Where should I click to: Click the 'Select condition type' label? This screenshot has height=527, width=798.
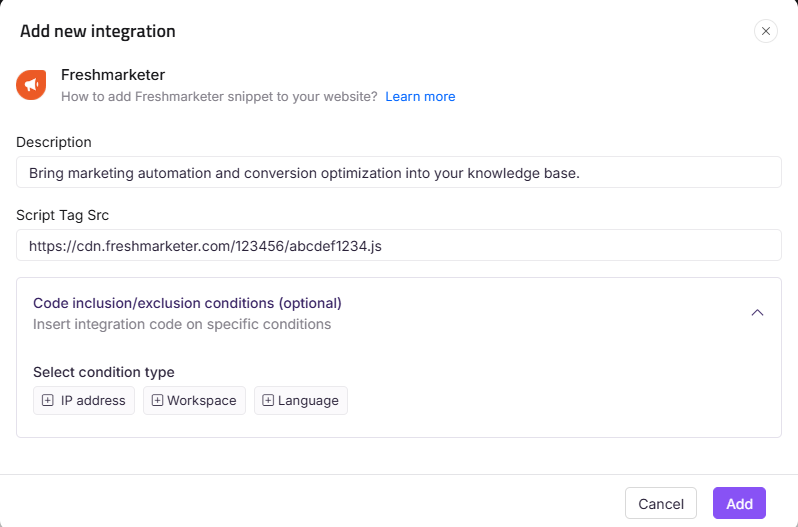104,372
